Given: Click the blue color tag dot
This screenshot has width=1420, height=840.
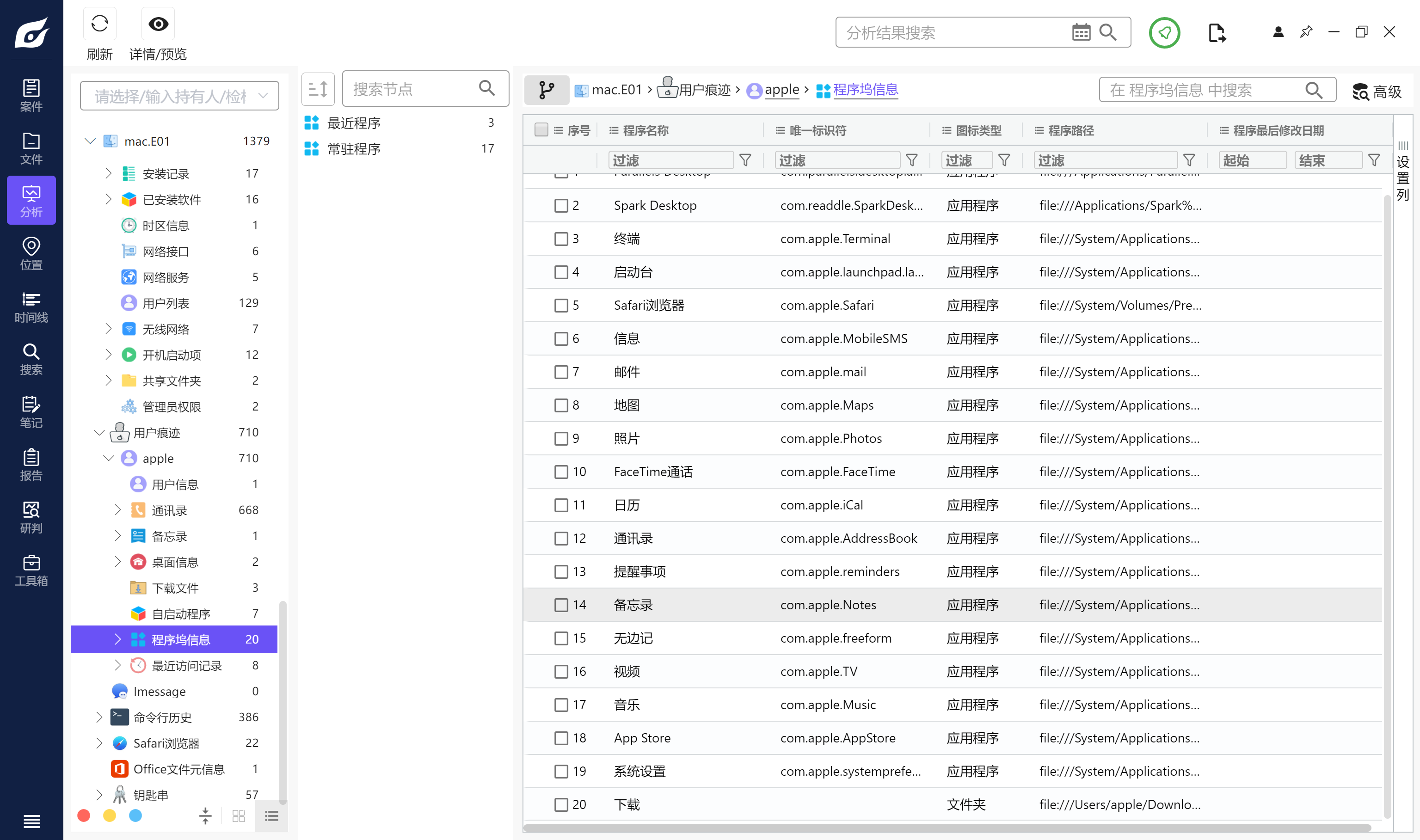Looking at the screenshot, I should (x=136, y=815).
